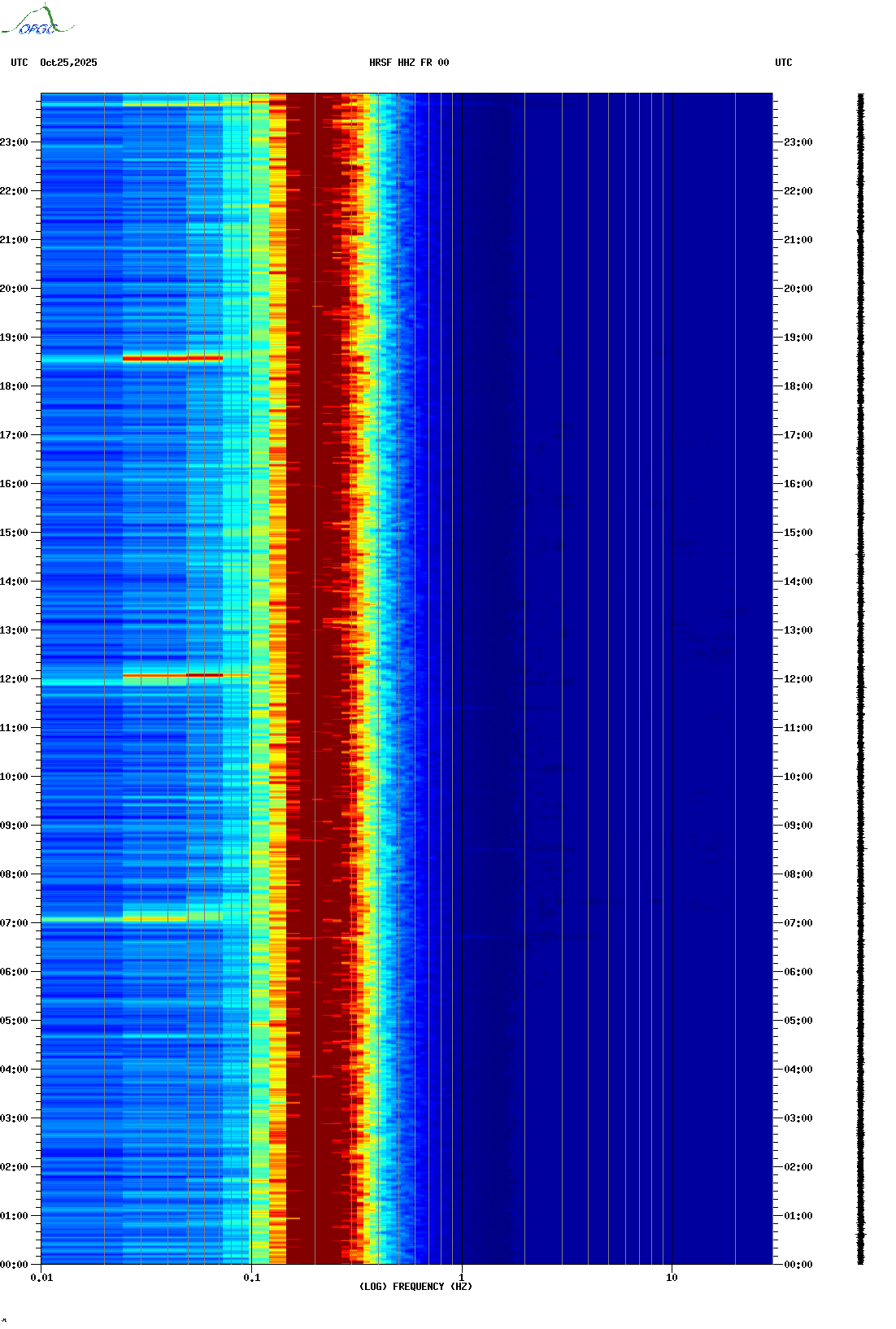
Task: Click the 05:00 label on the left axis
Action: [x=14, y=1021]
